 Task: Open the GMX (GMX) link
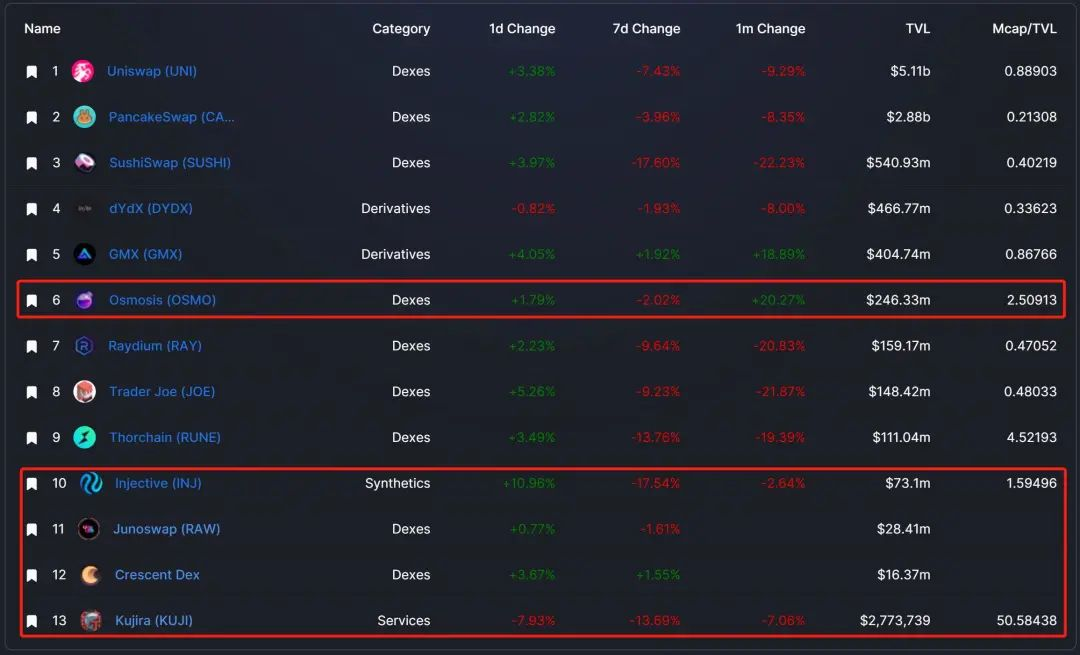145,254
